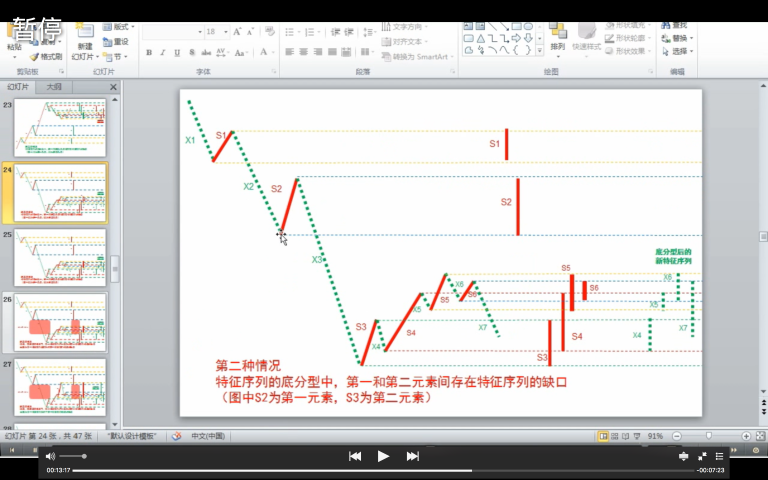Click the 格式刷 format painter
Screen dimensions: 768x480
pyautogui.click(x=46, y=57)
